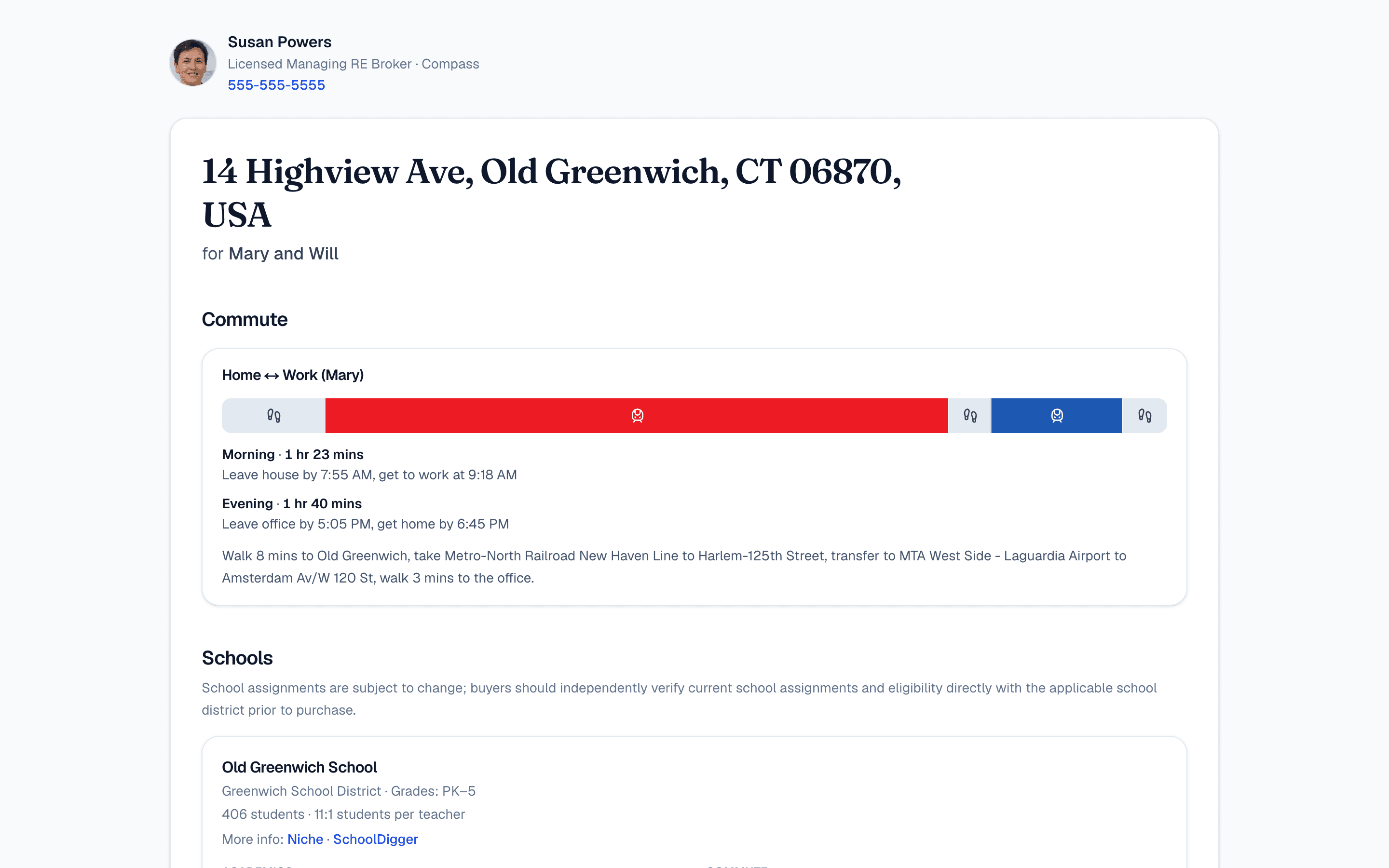The height and width of the screenshot is (868, 1389).
Task: Click Susan Powers' profile photo
Action: (193, 63)
